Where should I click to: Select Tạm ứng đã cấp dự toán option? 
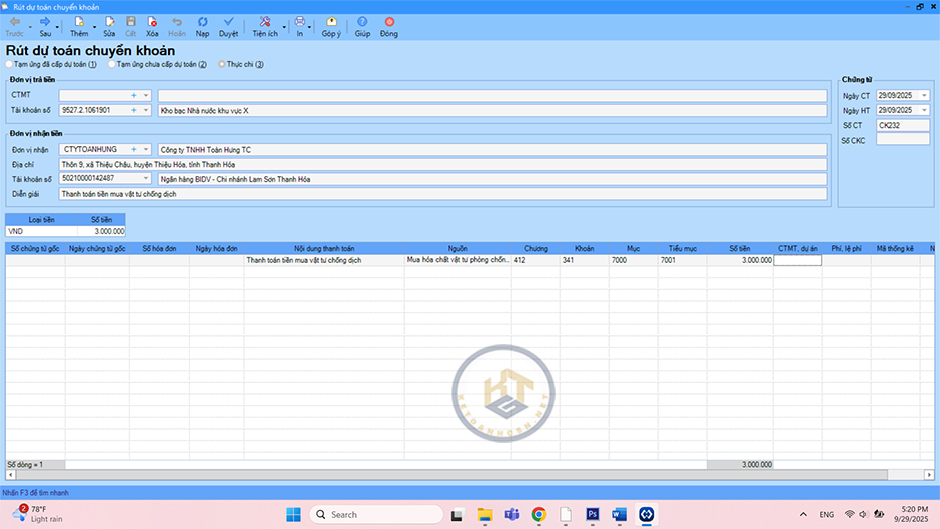pyautogui.click(x=10, y=64)
